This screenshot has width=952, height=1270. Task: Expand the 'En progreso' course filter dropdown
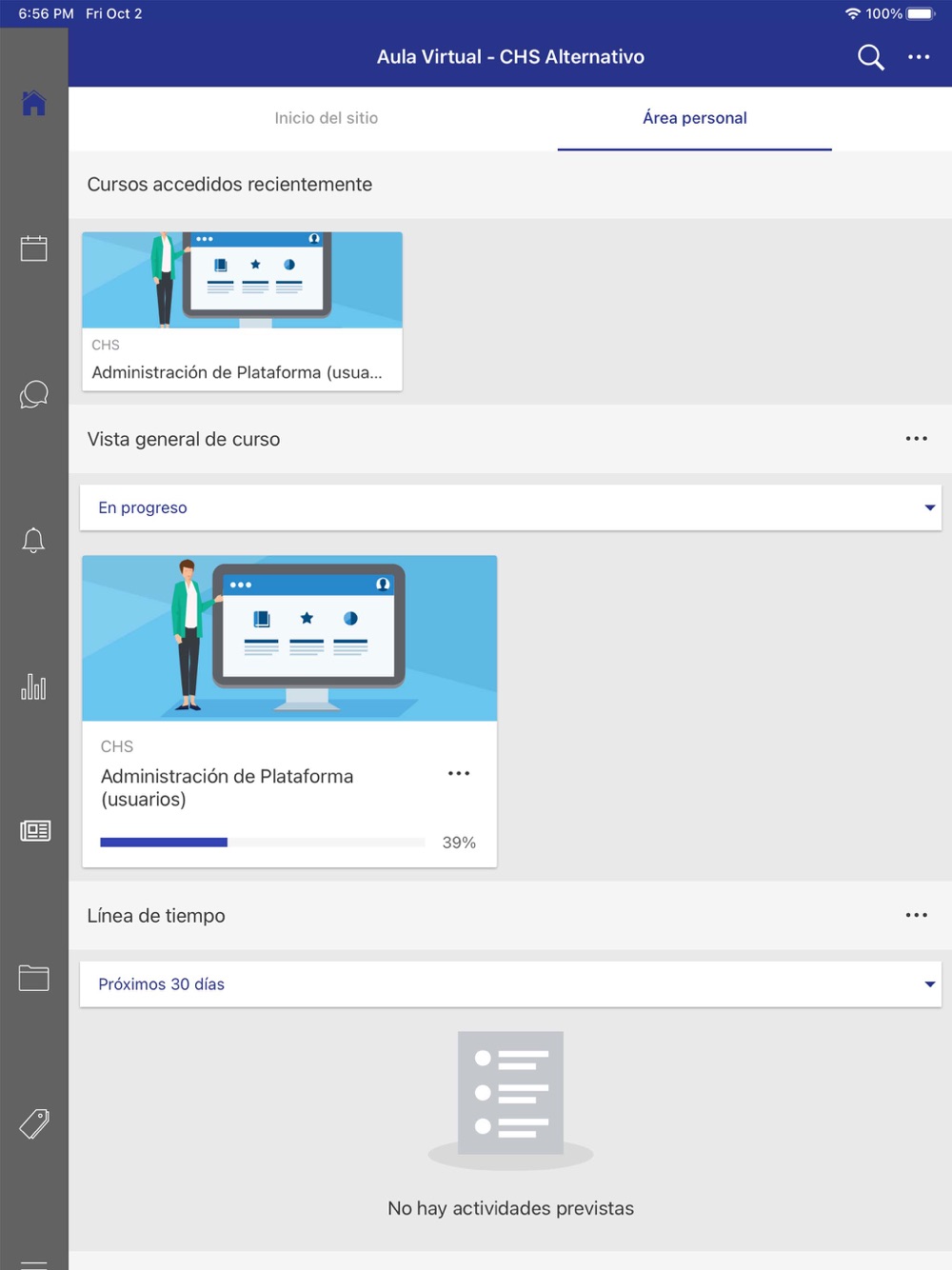(510, 507)
